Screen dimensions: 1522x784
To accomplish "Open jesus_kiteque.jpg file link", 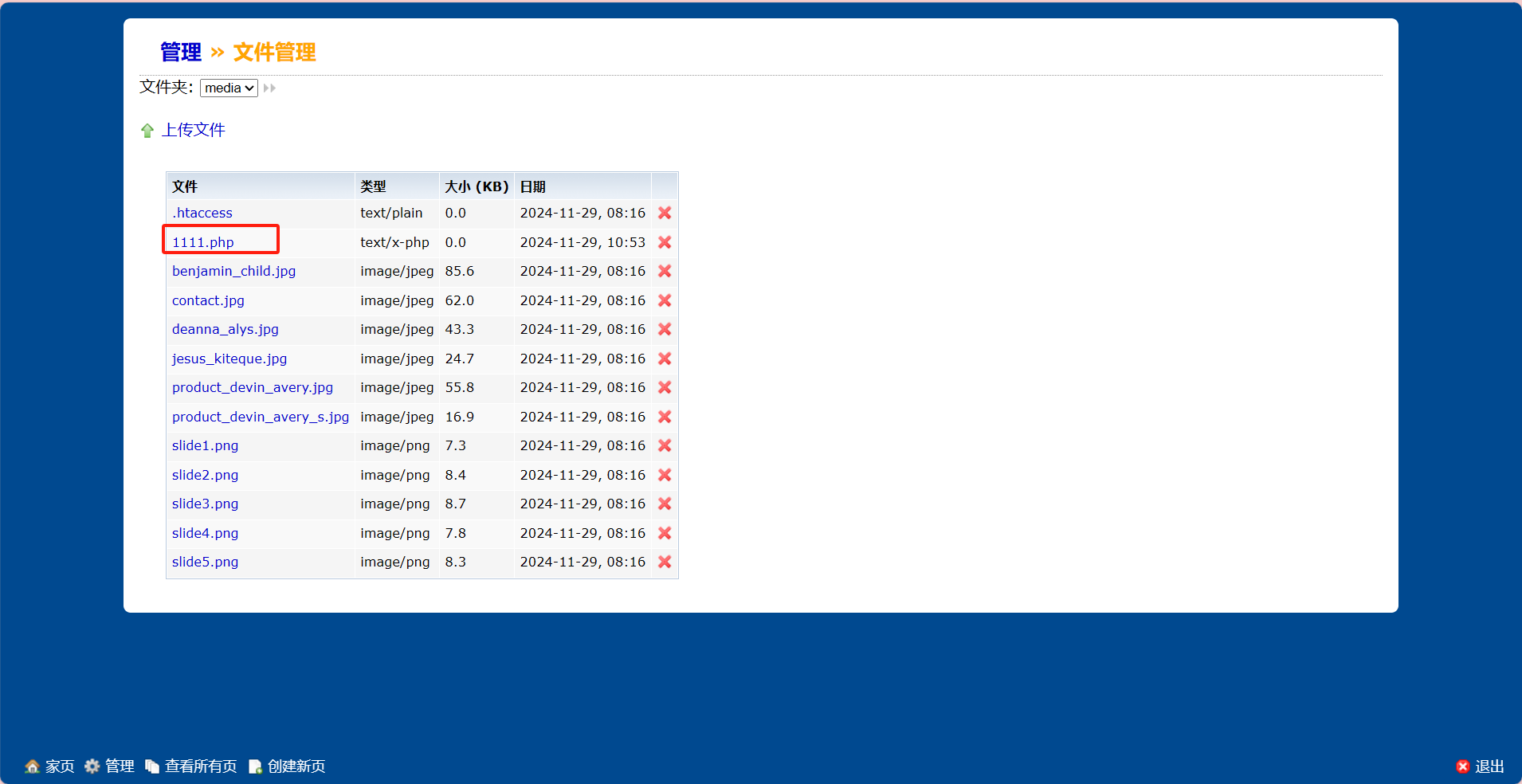I will 229,359.
